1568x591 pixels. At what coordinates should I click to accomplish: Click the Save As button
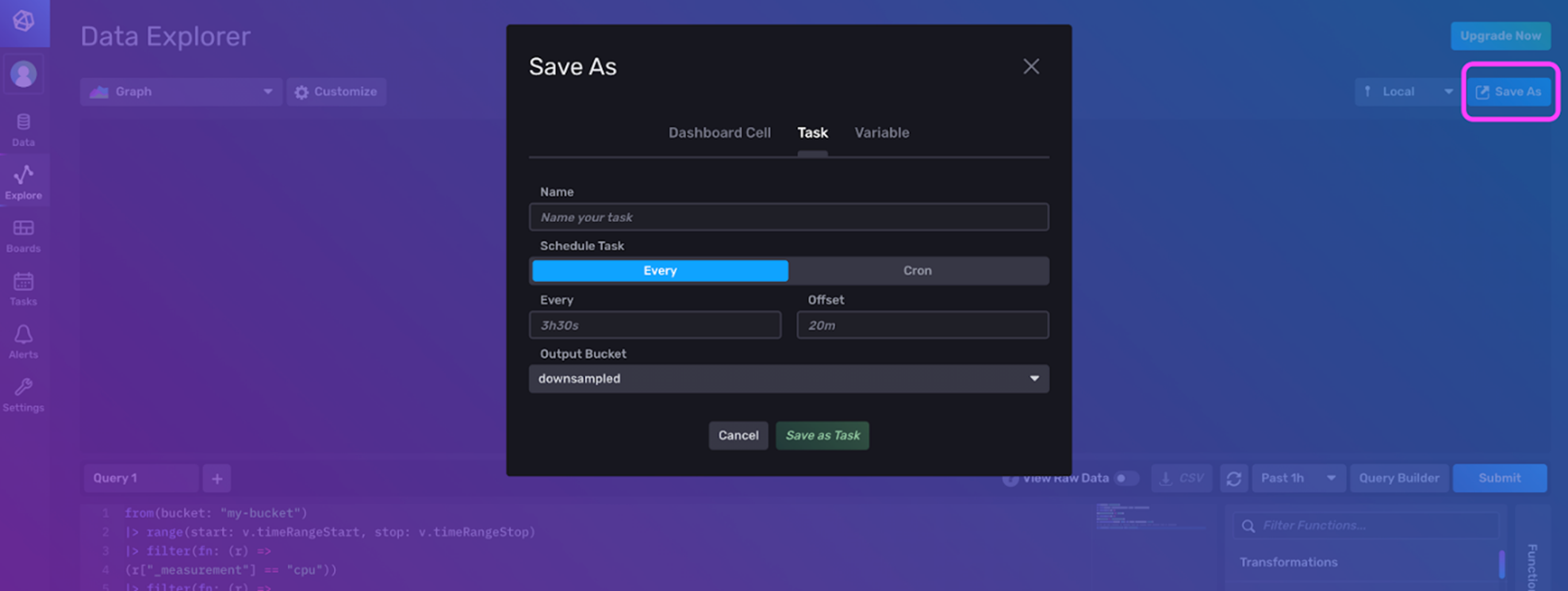(x=1509, y=92)
